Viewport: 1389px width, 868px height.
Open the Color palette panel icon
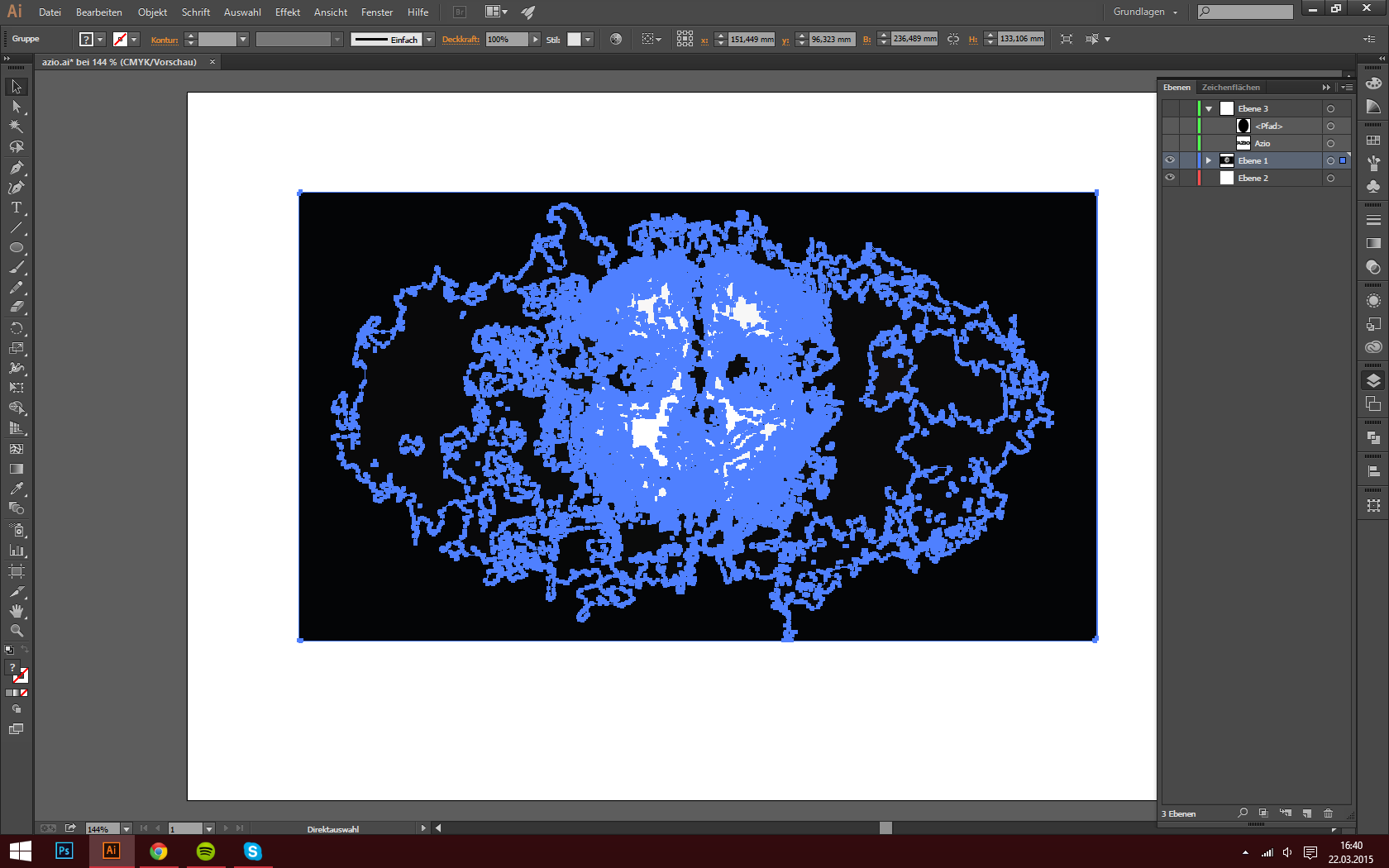[1373, 83]
